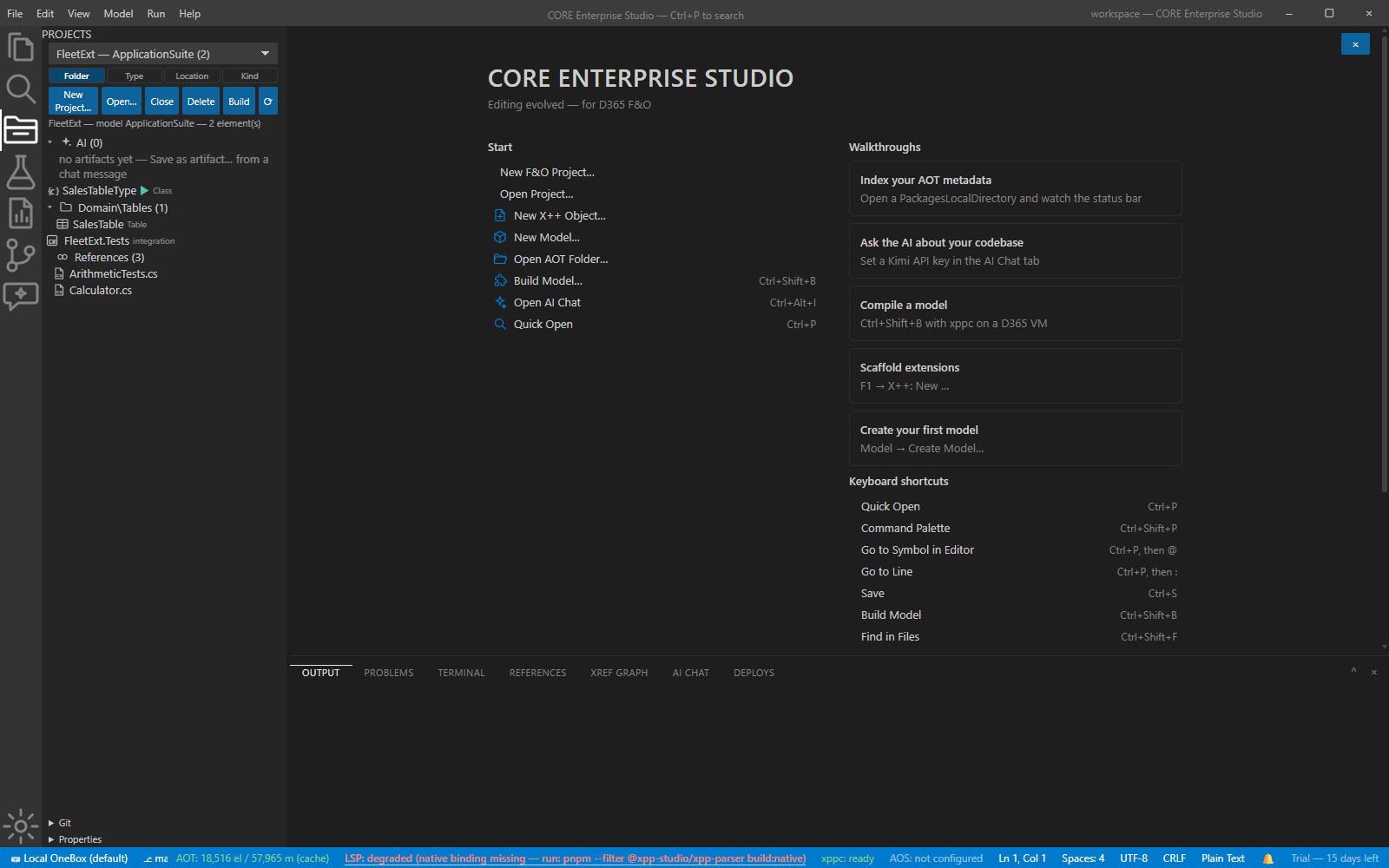
Task: Open the AI Chat sidebar icon
Action: [21, 297]
